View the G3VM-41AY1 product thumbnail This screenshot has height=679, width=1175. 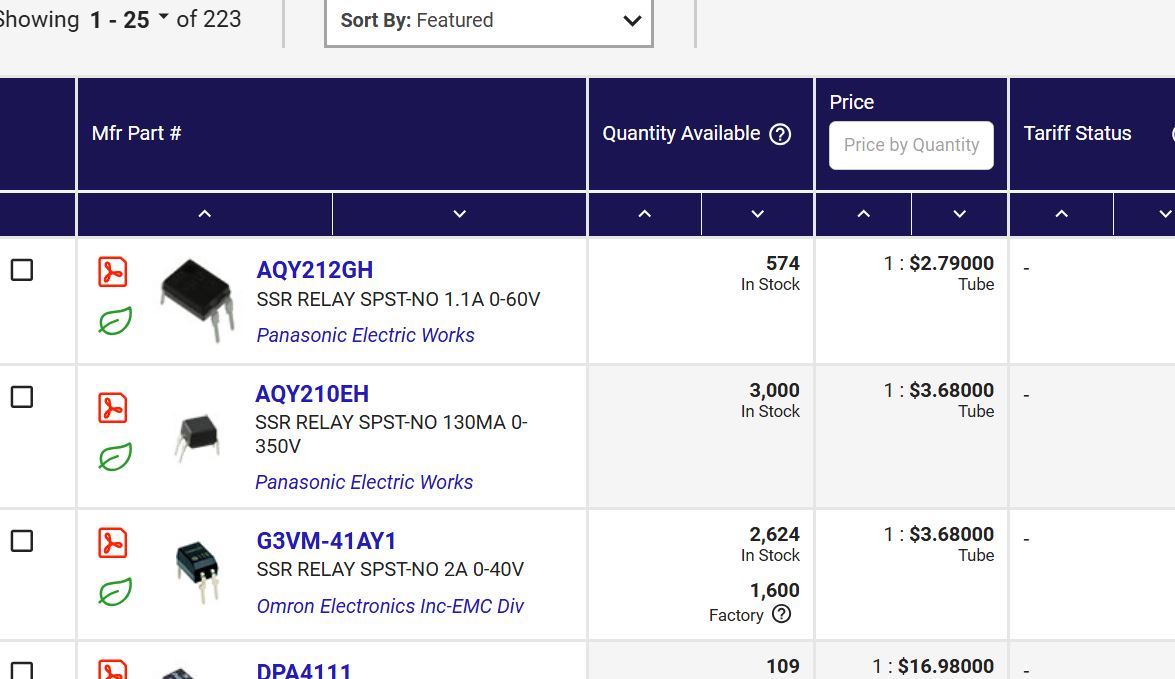pos(196,570)
